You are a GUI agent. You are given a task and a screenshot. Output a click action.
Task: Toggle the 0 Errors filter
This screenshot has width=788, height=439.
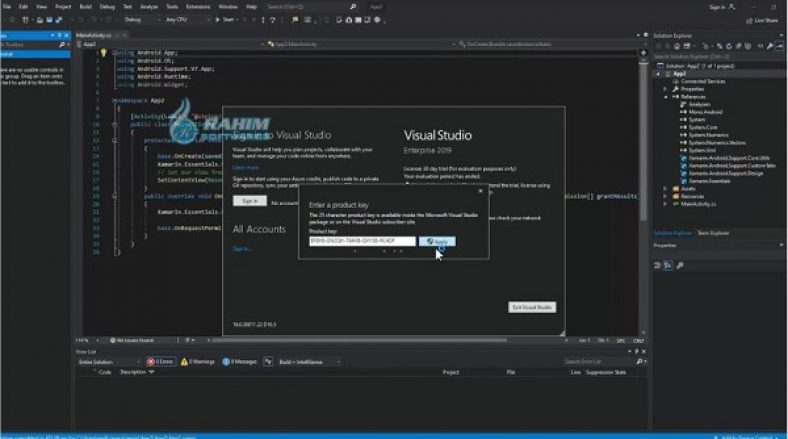tap(161, 362)
